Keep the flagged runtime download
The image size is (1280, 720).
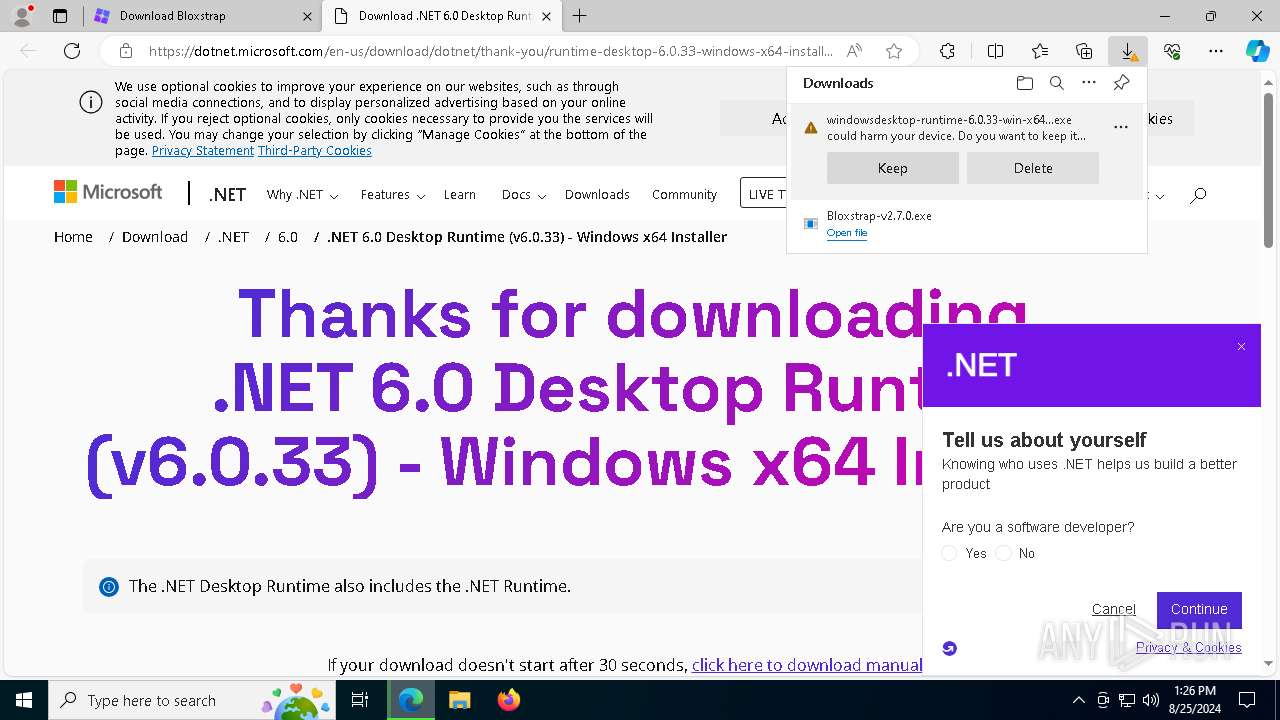pyautogui.click(x=892, y=168)
